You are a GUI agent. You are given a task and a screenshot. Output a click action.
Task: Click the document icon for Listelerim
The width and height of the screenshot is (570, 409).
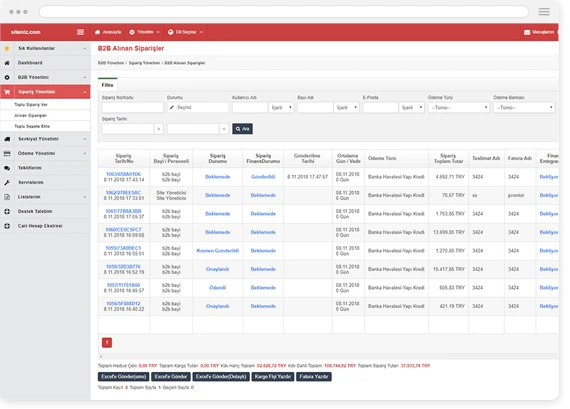(7, 197)
